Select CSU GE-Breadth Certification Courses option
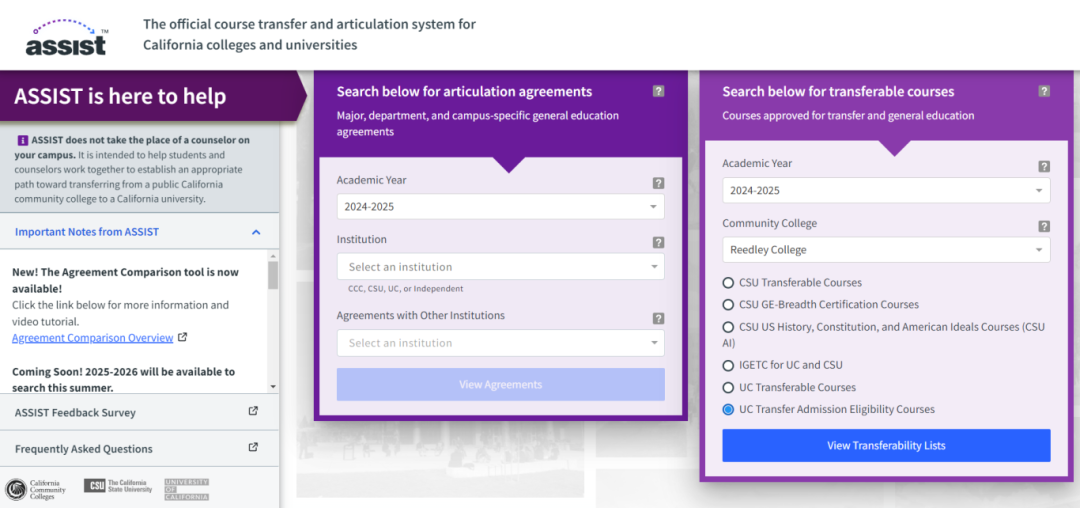1080x508 pixels. point(728,304)
